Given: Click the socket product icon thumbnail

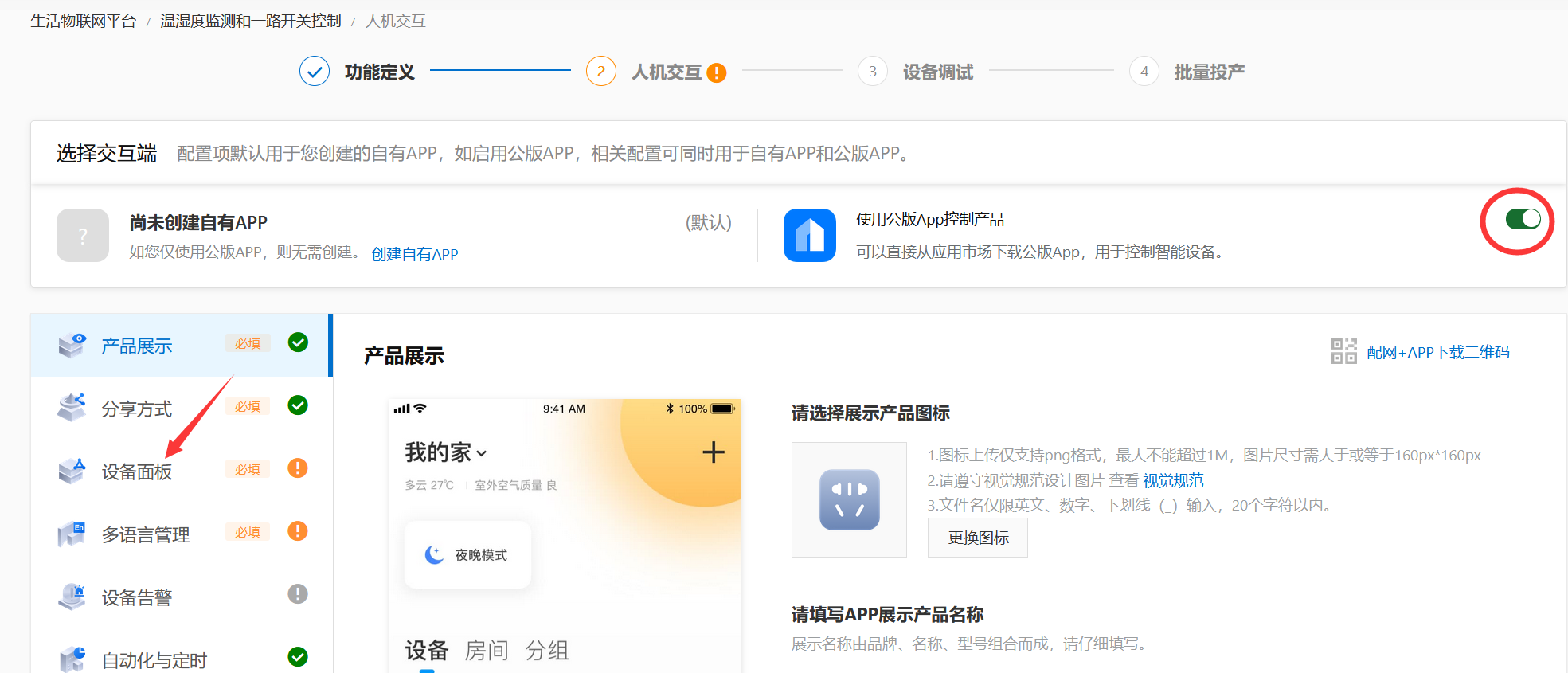Looking at the screenshot, I should [849, 500].
